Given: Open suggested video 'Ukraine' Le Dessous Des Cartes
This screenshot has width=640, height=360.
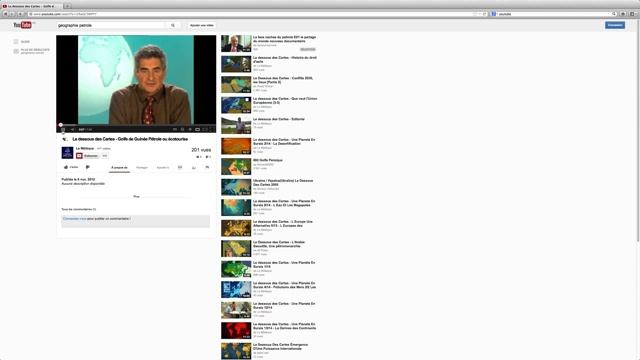Looking at the screenshot, I should [269, 187].
